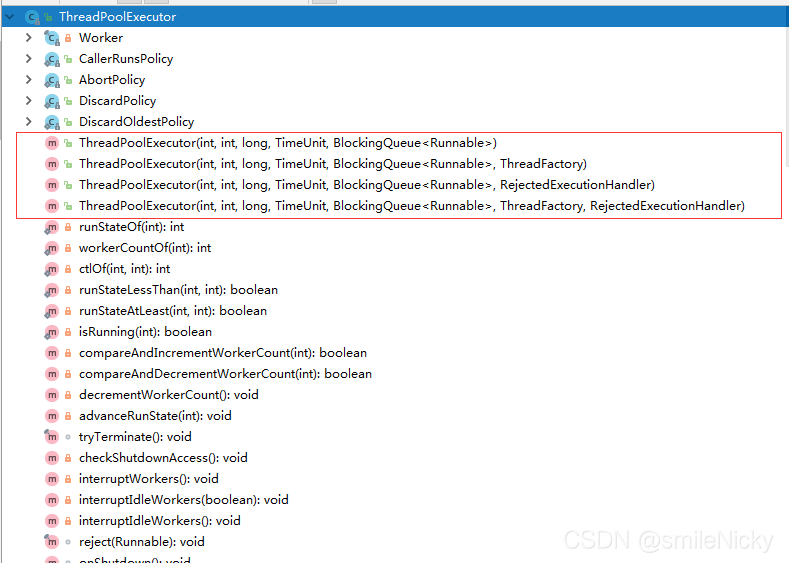The height and width of the screenshot is (563, 789).
Task: Select interruptIdleWorkers(boolean): void method
Action: coord(184,500)
